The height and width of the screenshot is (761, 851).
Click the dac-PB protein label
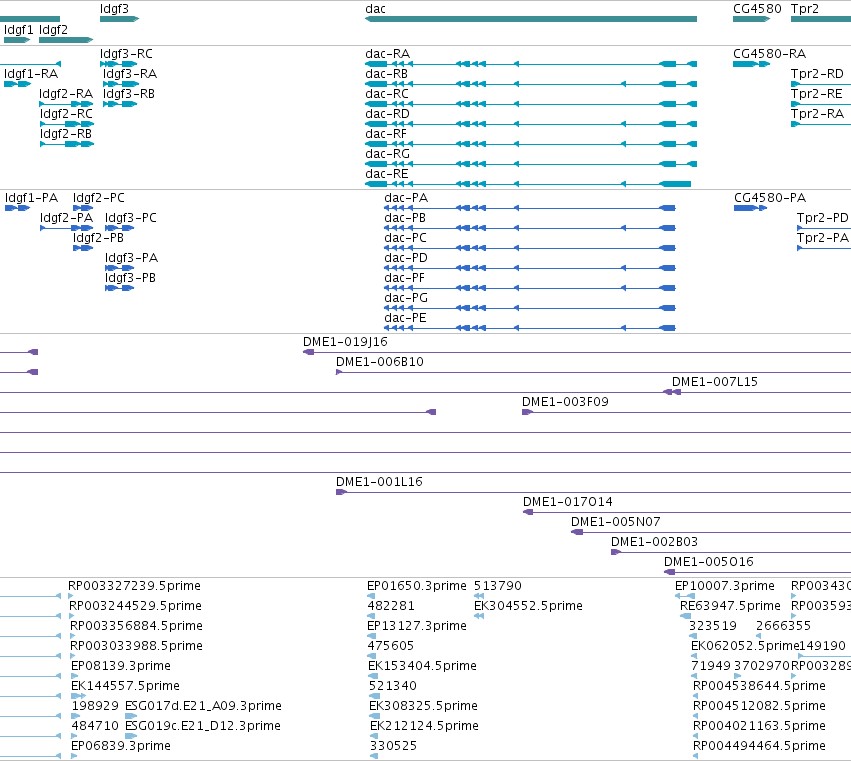tap(405, 218)
